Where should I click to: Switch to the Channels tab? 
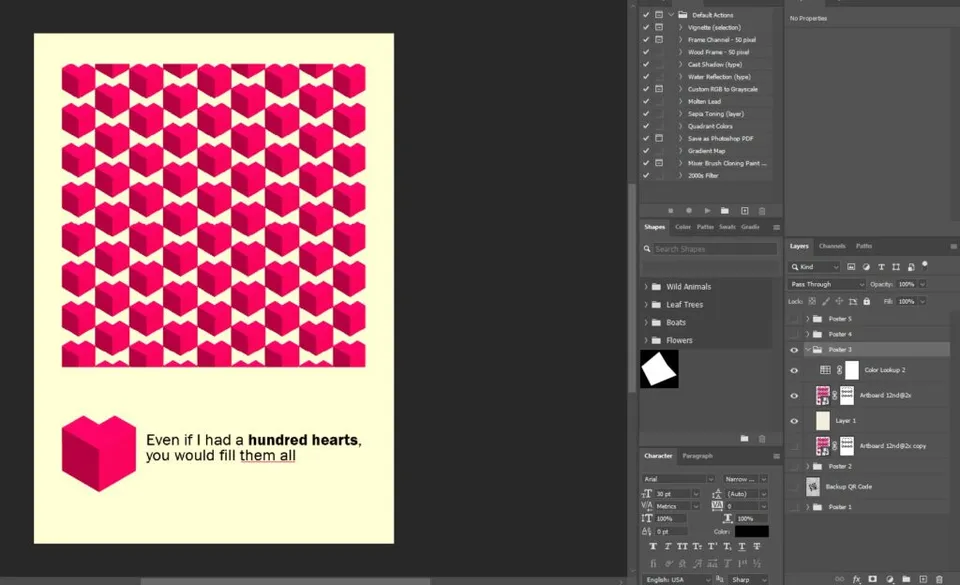coord(832,246)
